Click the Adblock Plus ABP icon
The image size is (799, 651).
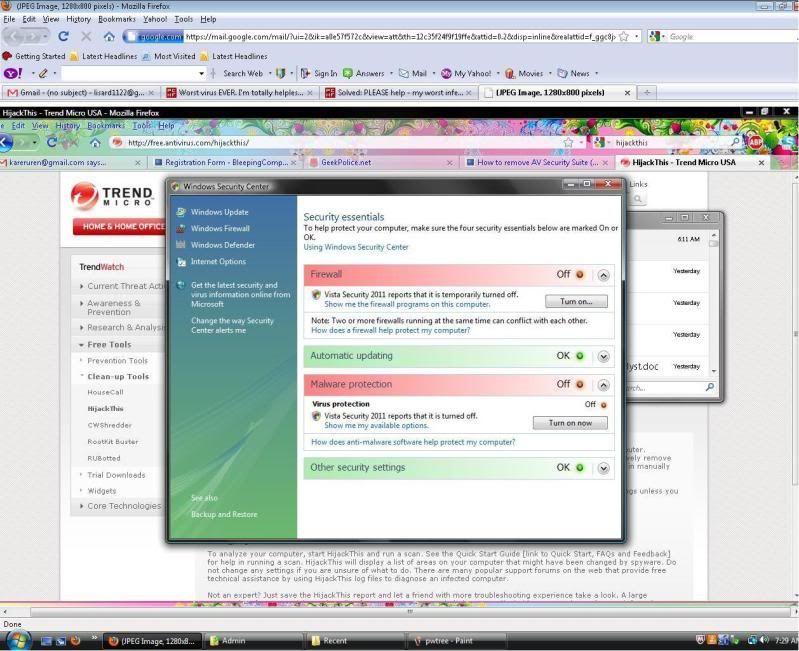755,143
